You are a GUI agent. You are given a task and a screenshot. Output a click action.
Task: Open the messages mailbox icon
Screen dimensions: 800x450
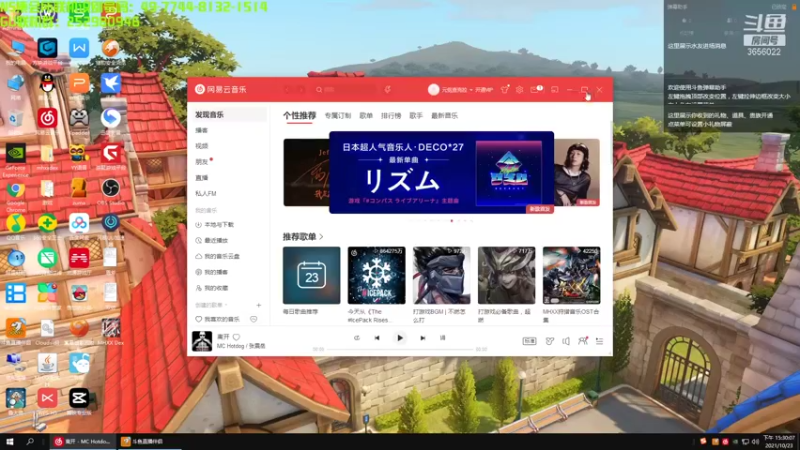(535, 89)
